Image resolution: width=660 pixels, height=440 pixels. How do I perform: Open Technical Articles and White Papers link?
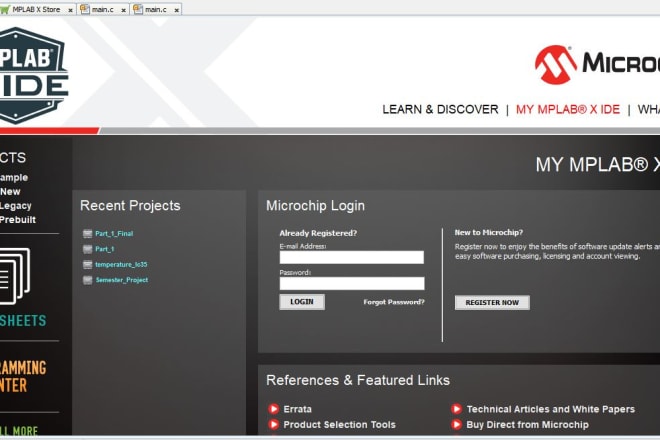(x=551, y=409)
